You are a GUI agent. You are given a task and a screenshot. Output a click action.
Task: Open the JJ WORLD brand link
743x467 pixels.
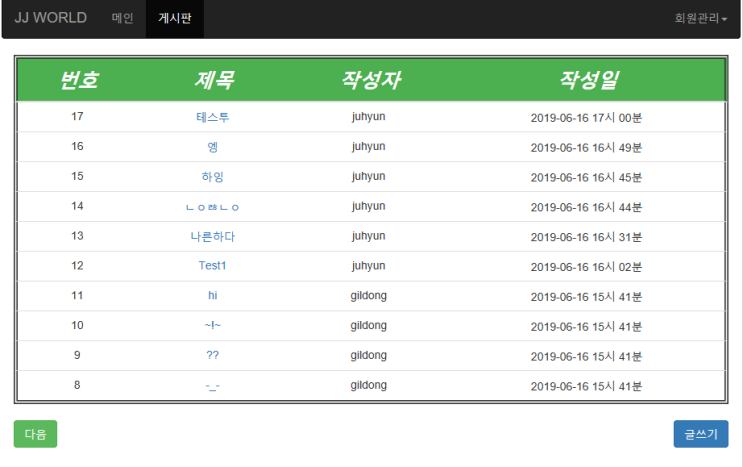[51, 18]
